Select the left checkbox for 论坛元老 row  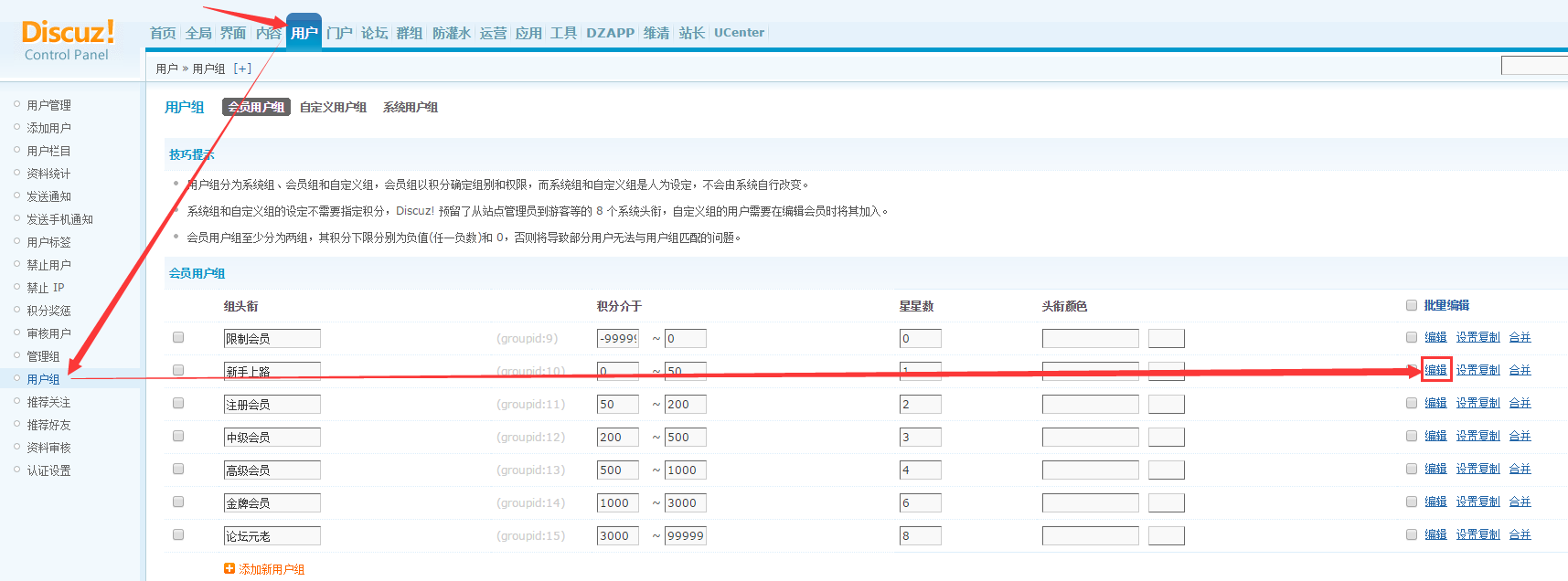click(178, 534)
